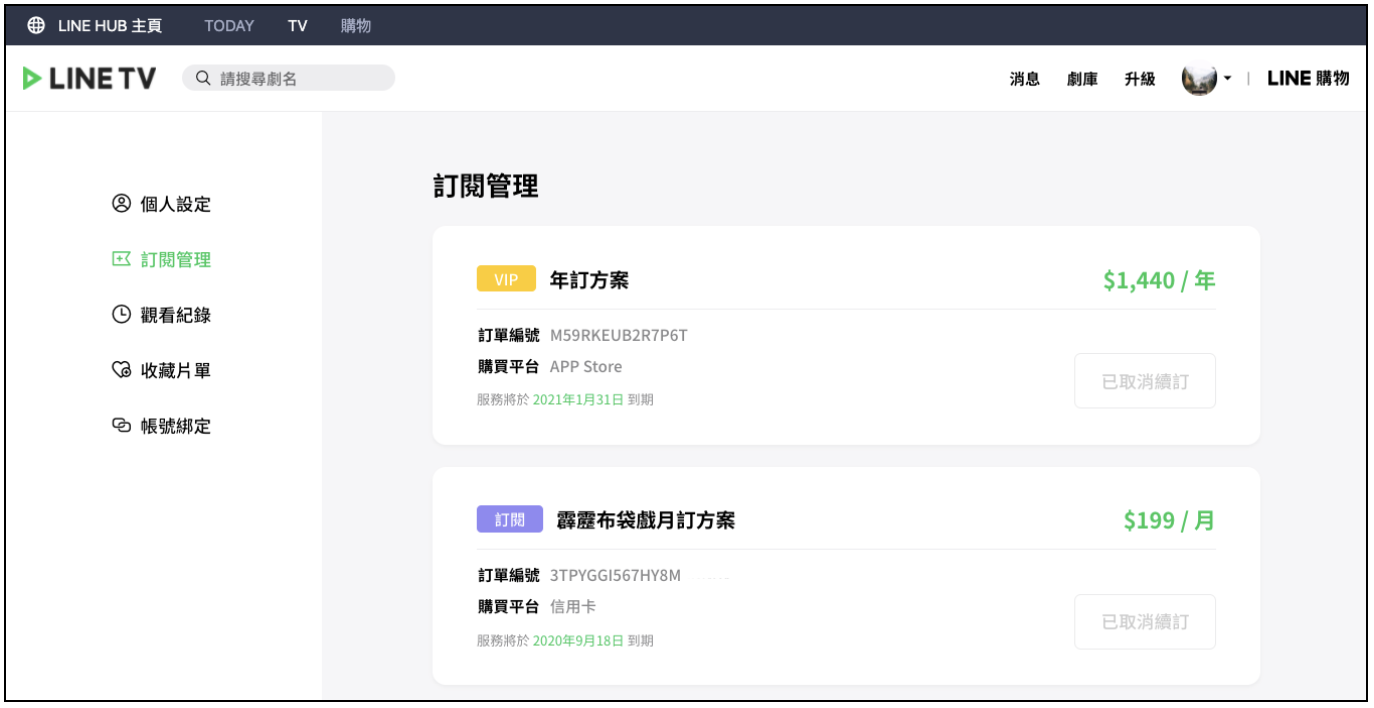This screenshot has width=1374, height=708.
Task: Open the 購物 tab in top bar
Action: (x=356, y=26)
